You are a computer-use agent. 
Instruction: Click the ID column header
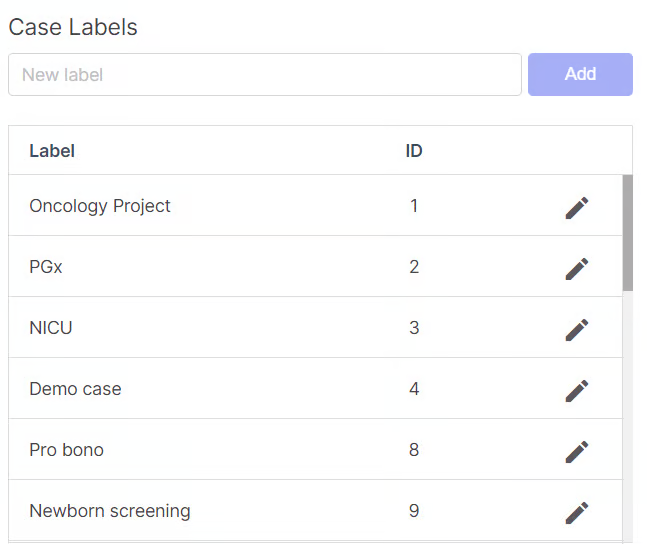(x=414, y=151)
